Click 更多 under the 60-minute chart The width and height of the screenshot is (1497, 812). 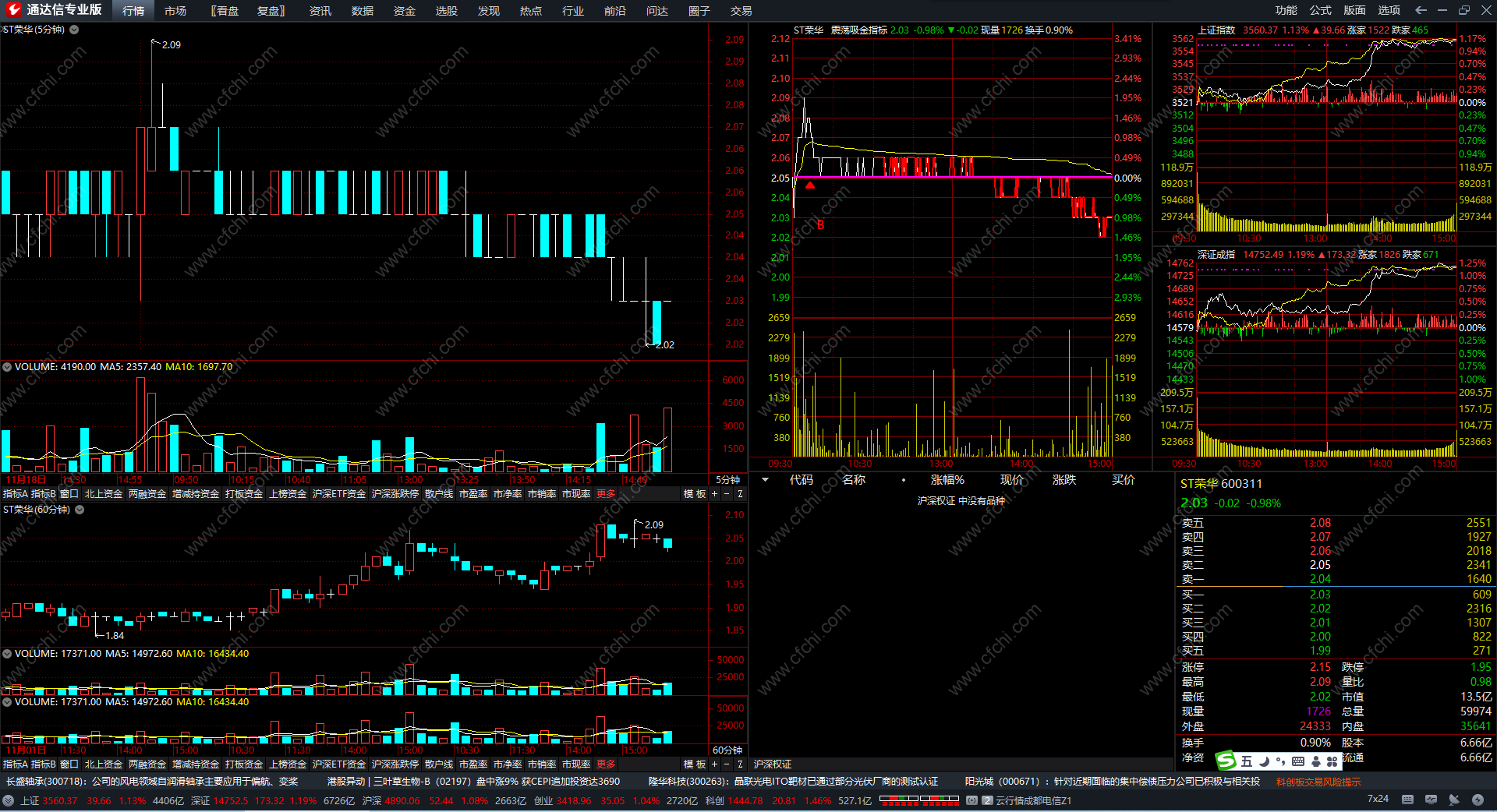[x=606, y=764]
